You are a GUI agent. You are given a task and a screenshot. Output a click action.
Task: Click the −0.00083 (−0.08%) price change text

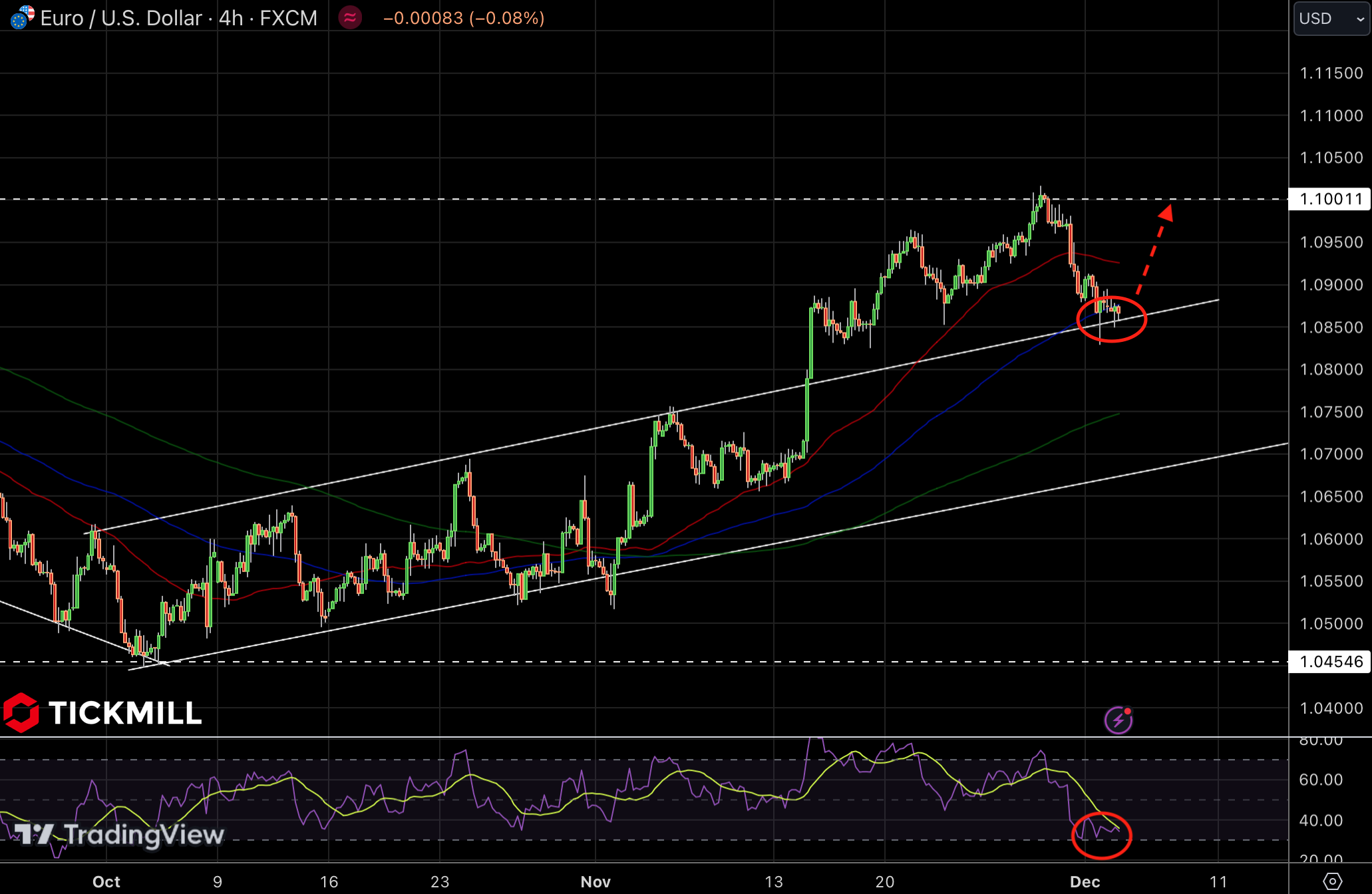tap(464, 18)
